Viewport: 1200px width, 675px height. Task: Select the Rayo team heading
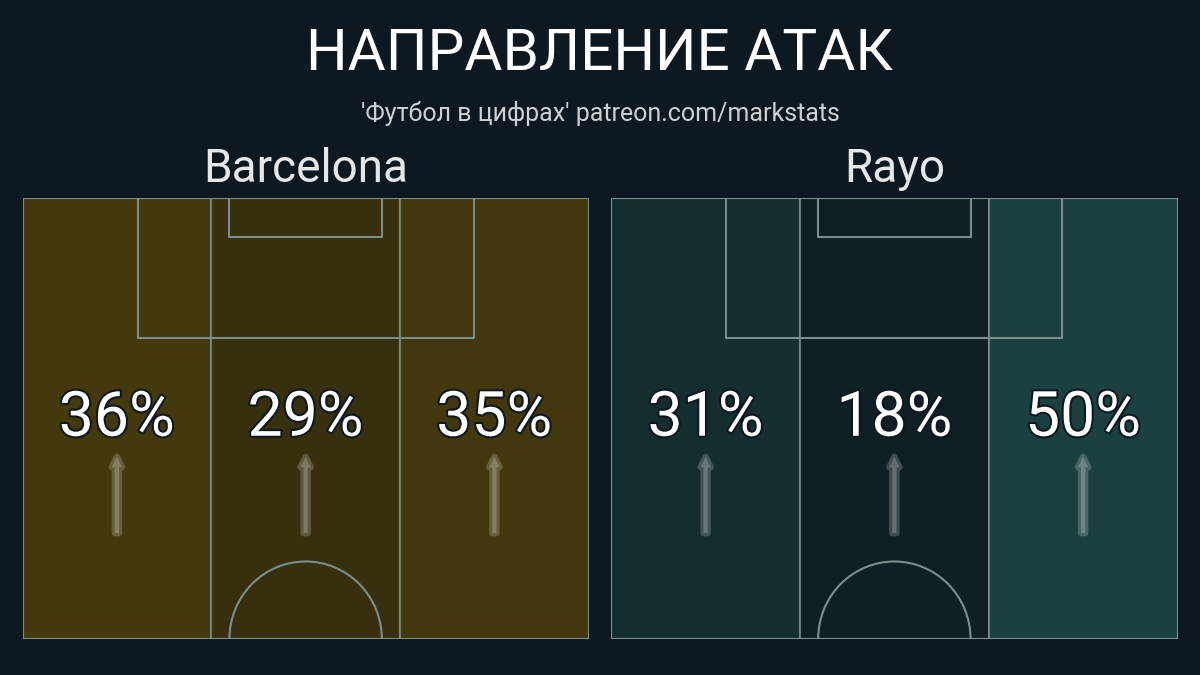point(894,167)
